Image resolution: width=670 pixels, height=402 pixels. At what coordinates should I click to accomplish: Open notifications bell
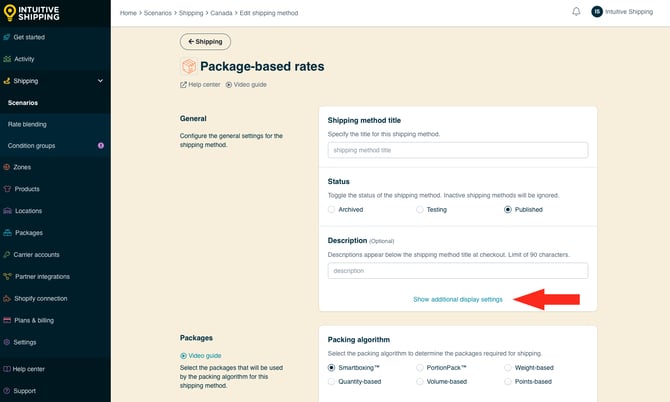576,12
